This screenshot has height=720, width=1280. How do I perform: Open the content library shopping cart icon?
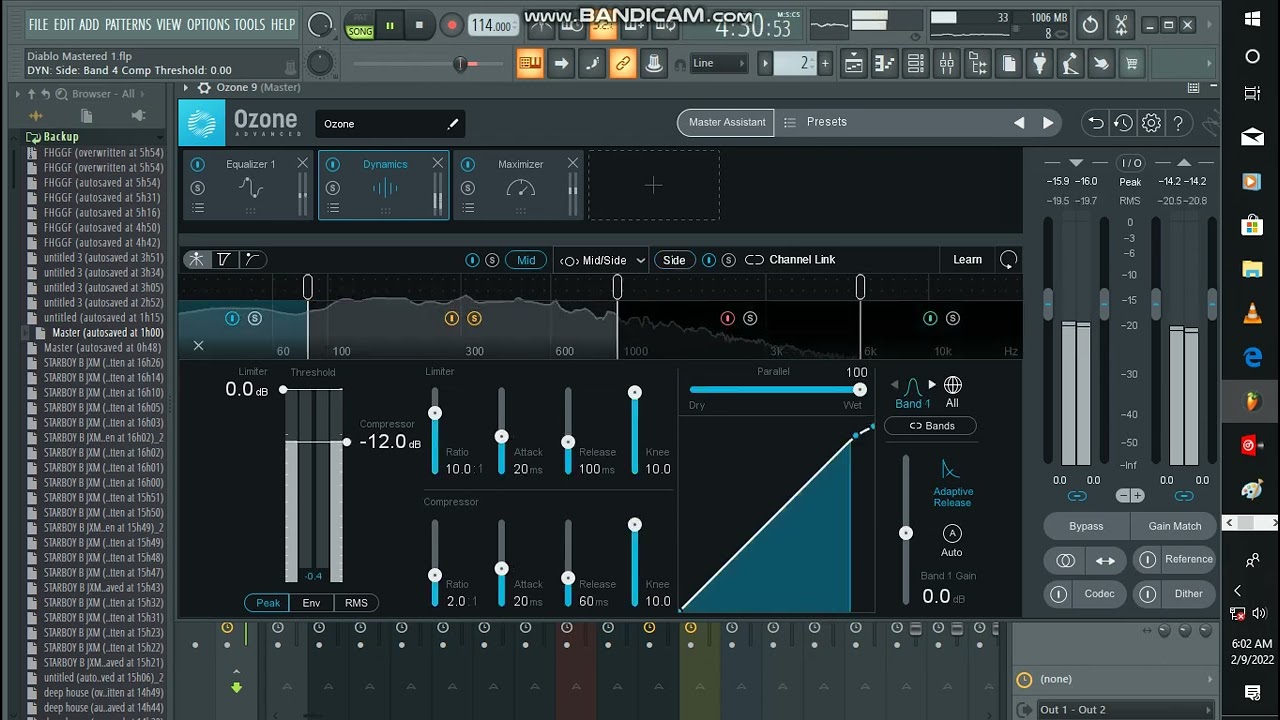[x=1131, y=64]
